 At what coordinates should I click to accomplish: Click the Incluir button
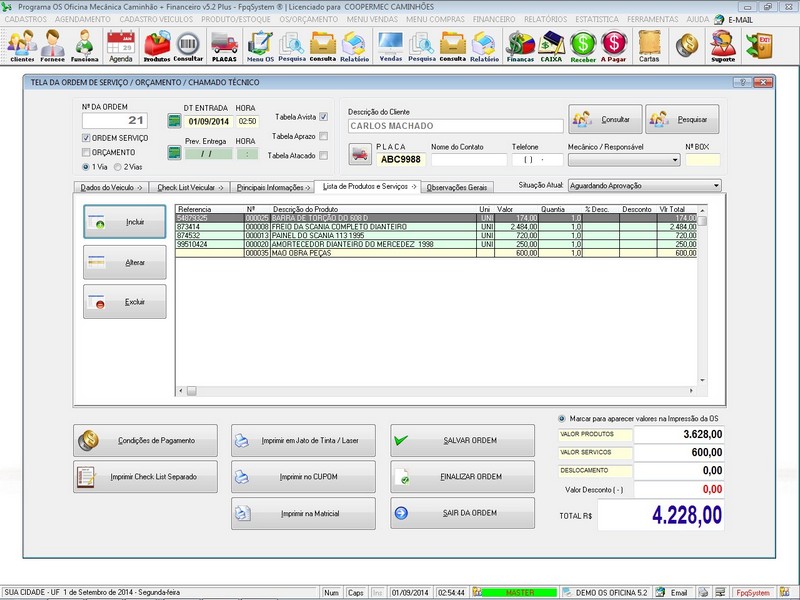(125, 222)
